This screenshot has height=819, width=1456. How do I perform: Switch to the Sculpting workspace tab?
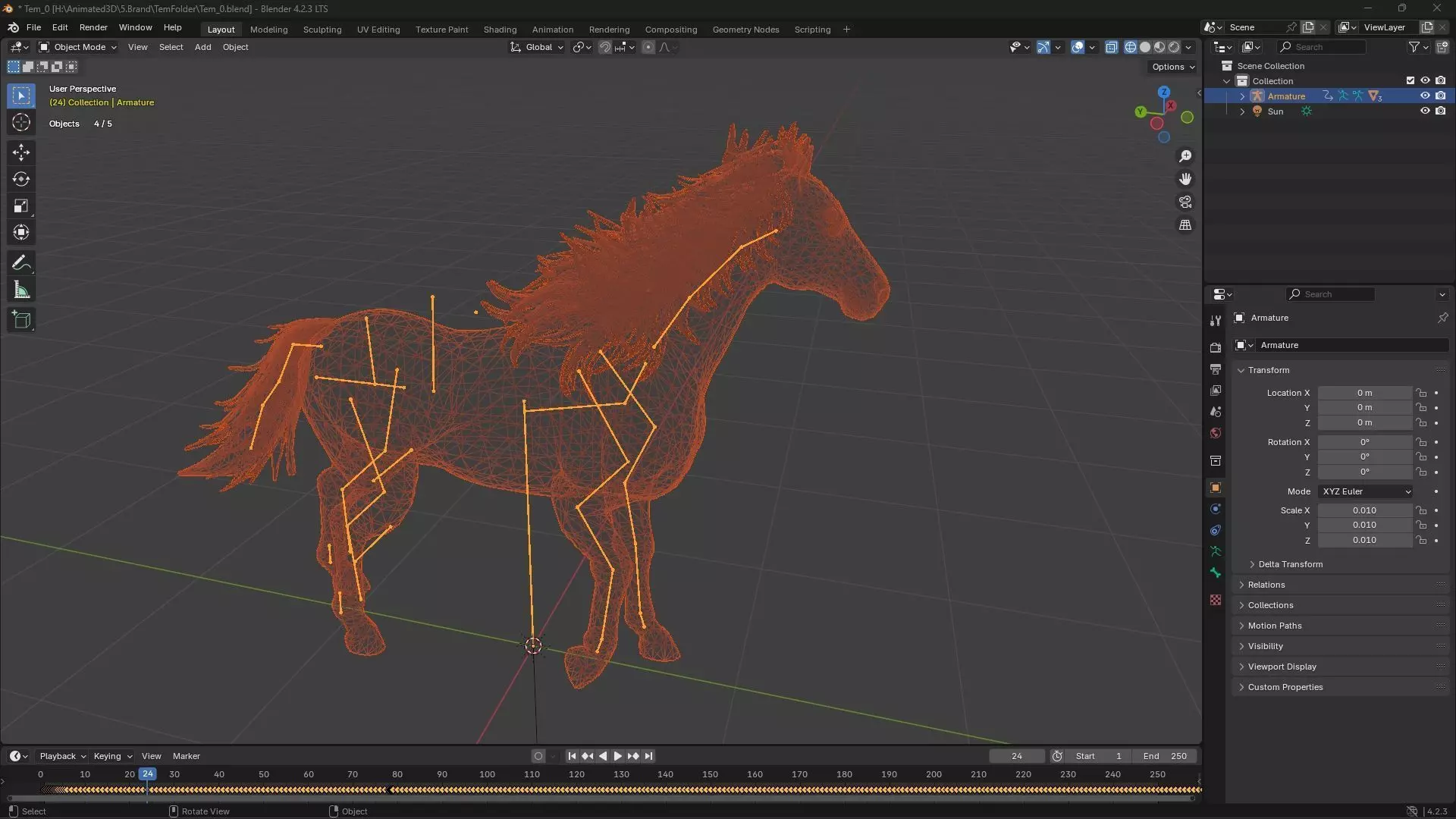click(x=322, y=30)
